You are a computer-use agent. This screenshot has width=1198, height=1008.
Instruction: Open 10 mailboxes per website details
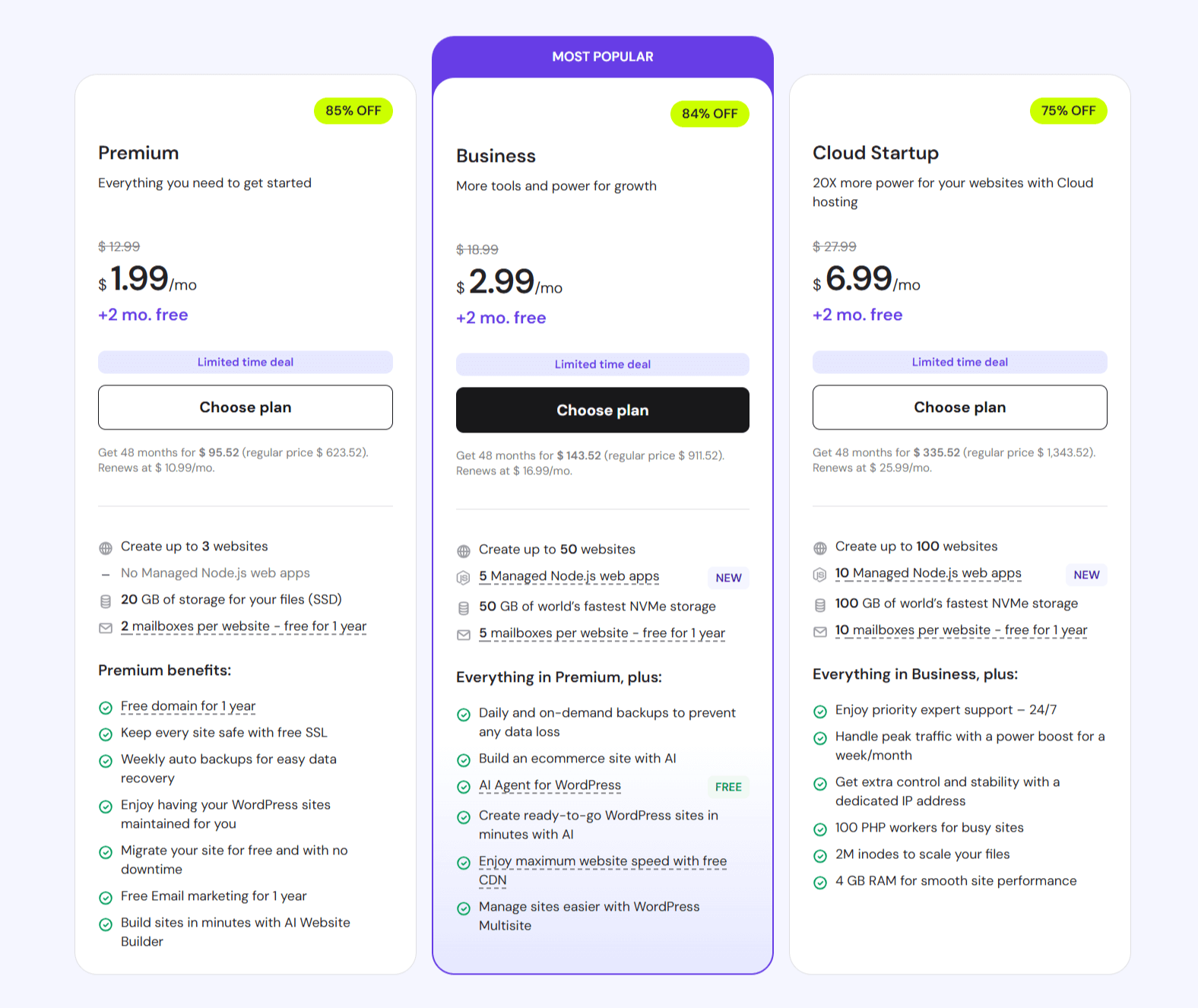tap(961, 630)
